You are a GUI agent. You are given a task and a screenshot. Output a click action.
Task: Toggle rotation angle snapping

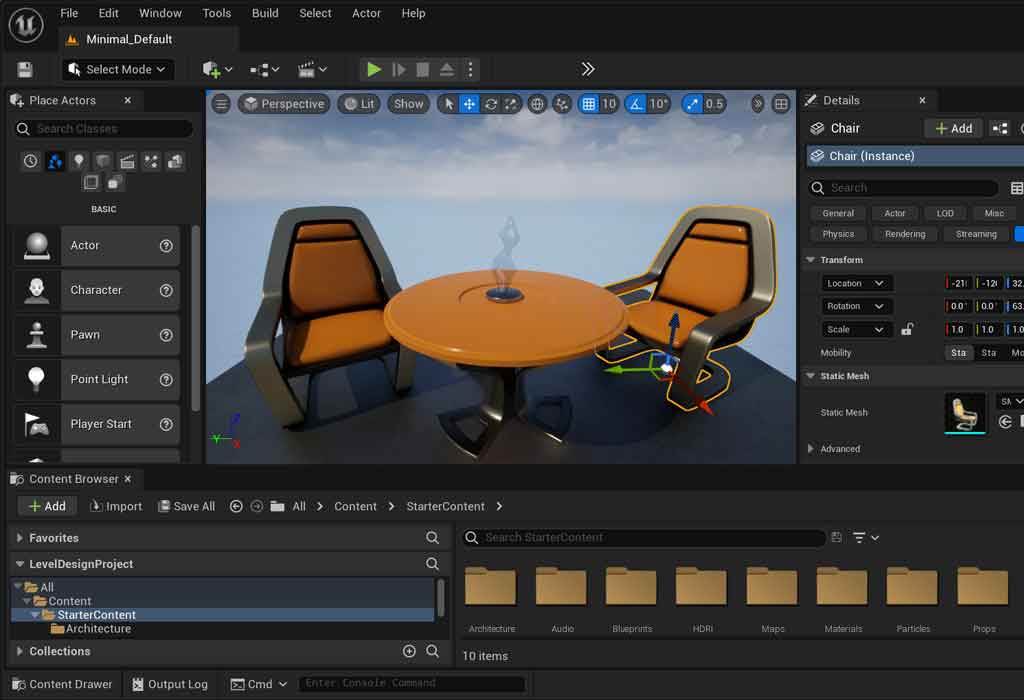point(637,104)
